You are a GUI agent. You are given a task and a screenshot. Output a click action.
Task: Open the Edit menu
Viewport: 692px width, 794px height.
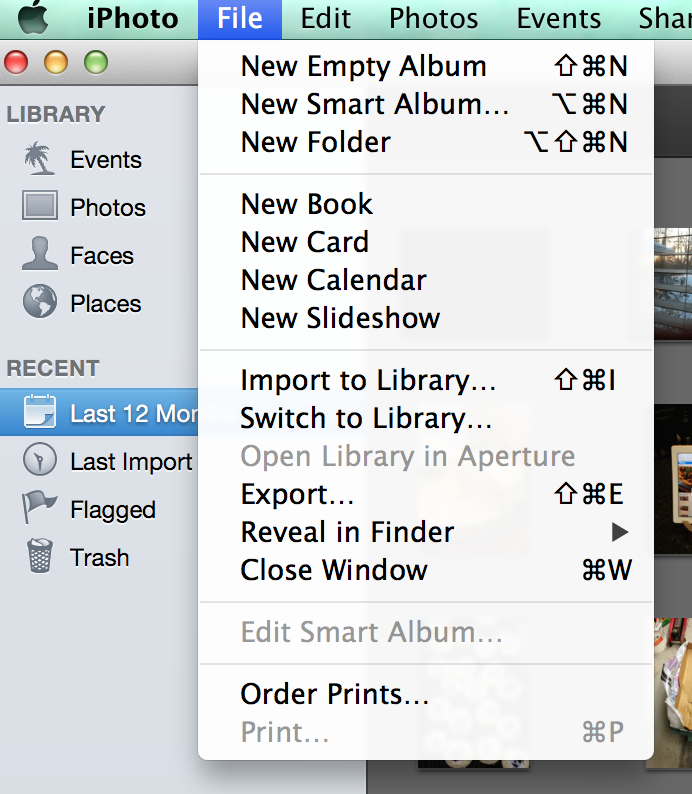325,19
